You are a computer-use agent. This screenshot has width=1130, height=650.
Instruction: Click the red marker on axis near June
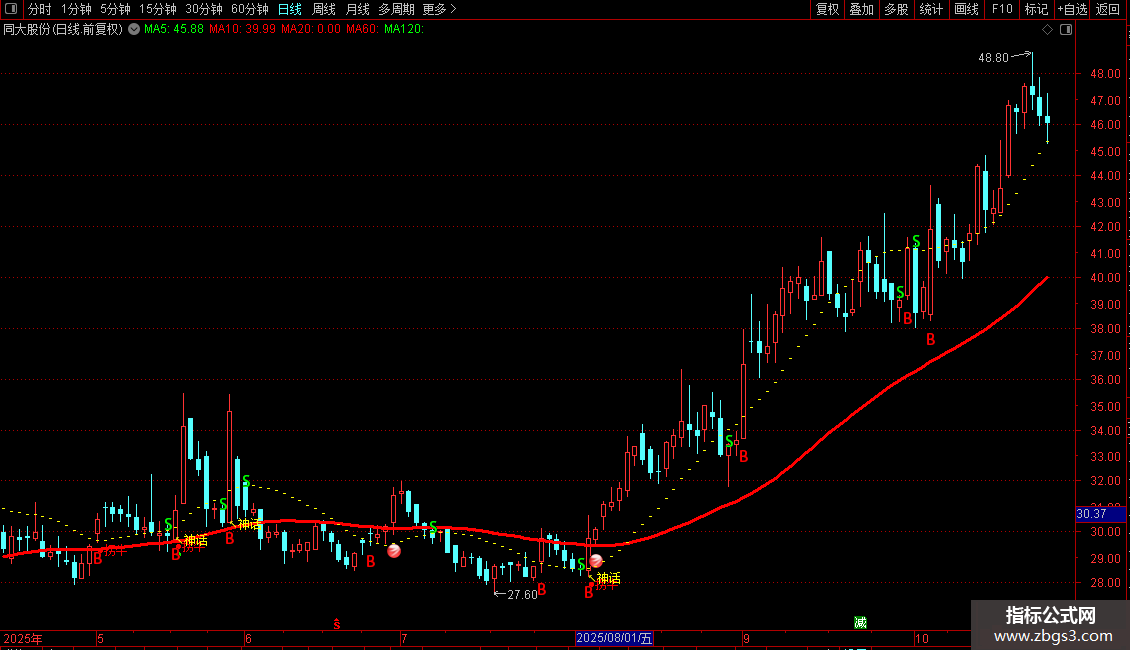point(337,624)
